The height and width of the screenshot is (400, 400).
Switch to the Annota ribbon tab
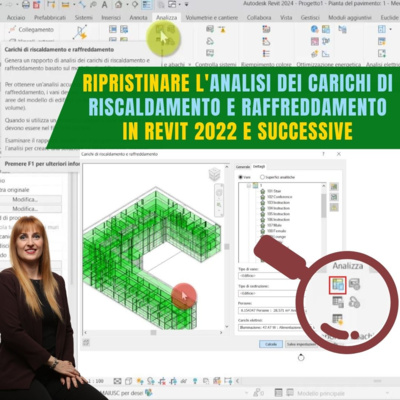138,17
